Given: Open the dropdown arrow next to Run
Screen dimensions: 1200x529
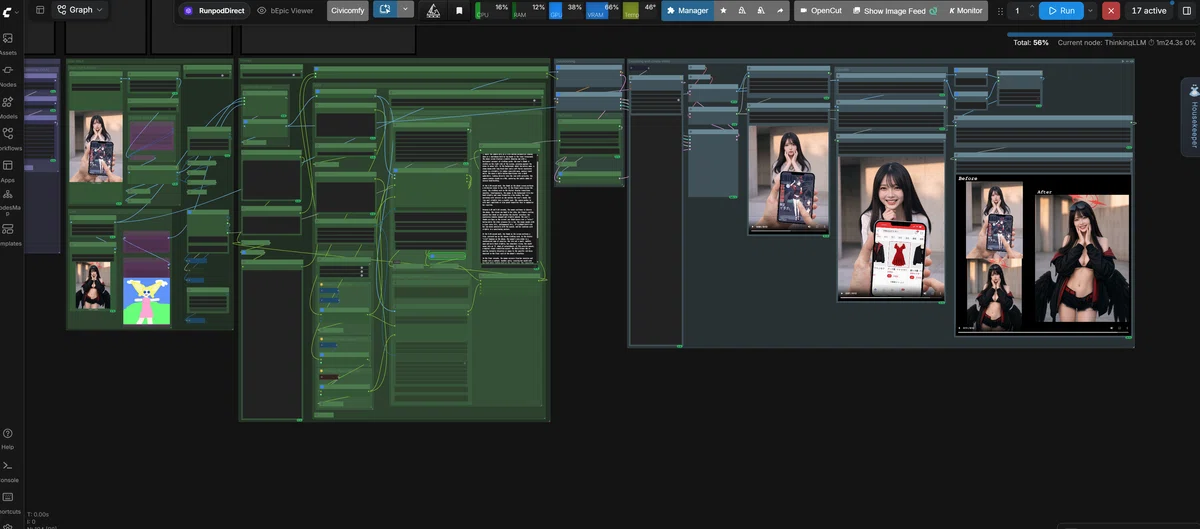Looking at the screenshot, I should click(x=1090, y=11).
